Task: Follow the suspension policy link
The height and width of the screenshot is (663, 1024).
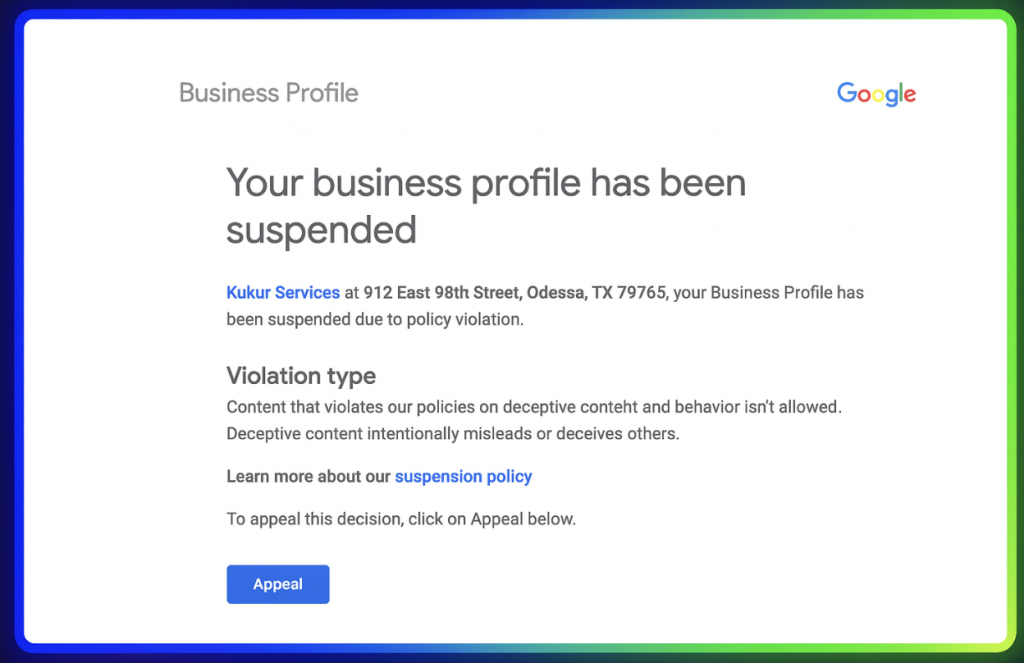Action: (x=464, y=476)
